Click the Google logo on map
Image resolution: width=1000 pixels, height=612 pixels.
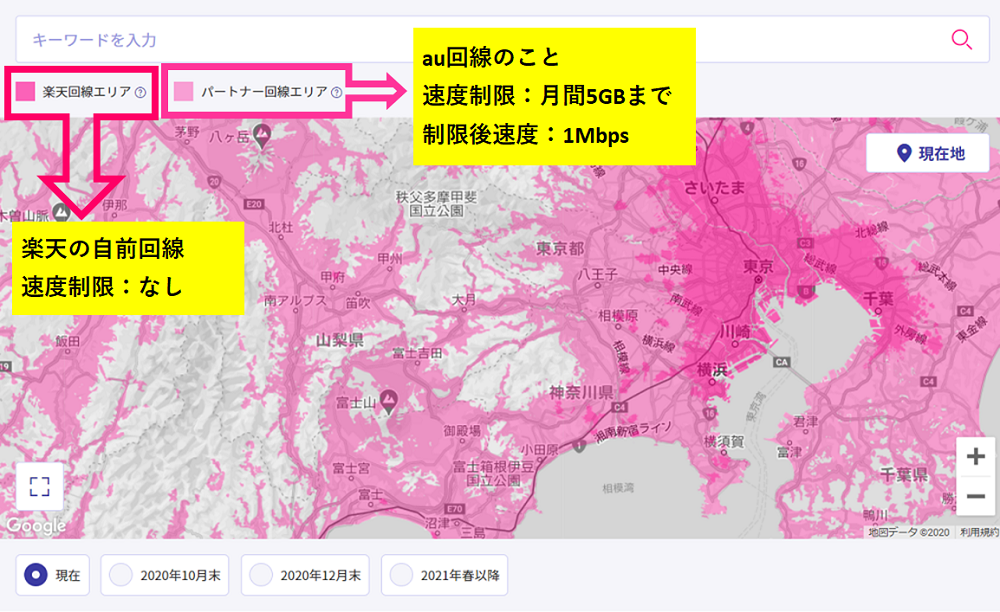coord(36,525)
